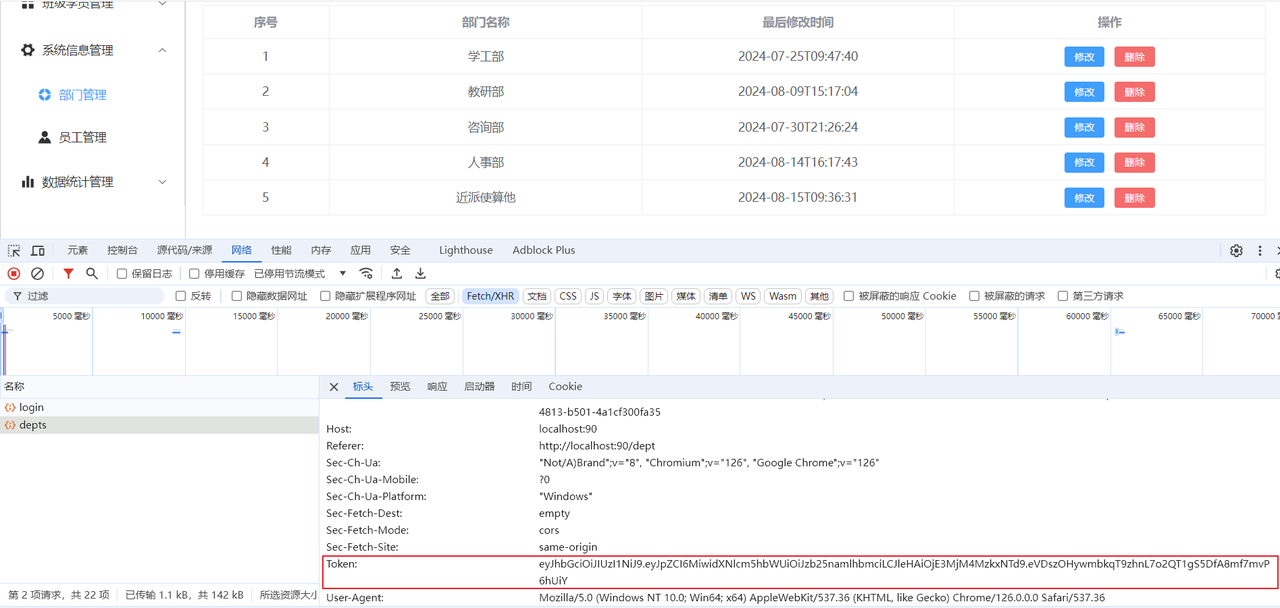Image resolution: width=1280 pixels, height=608 pixels.
Task: Filter requests by Wasm type
Action: 783,296
